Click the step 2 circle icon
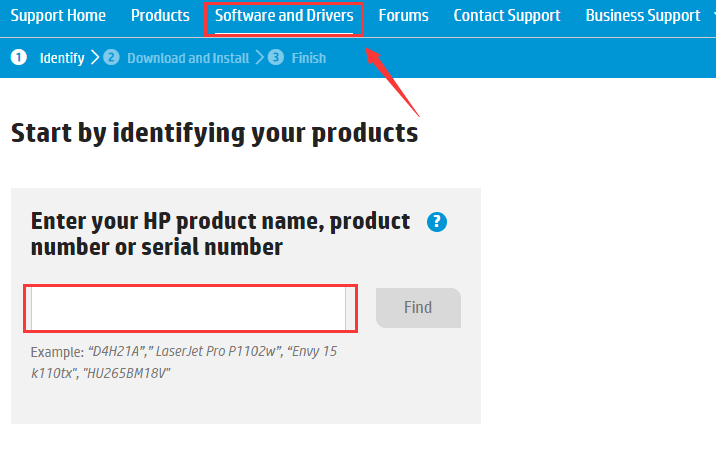Image resolution: width=716 pixels, height=461 pixels. (x=111, y=58)
